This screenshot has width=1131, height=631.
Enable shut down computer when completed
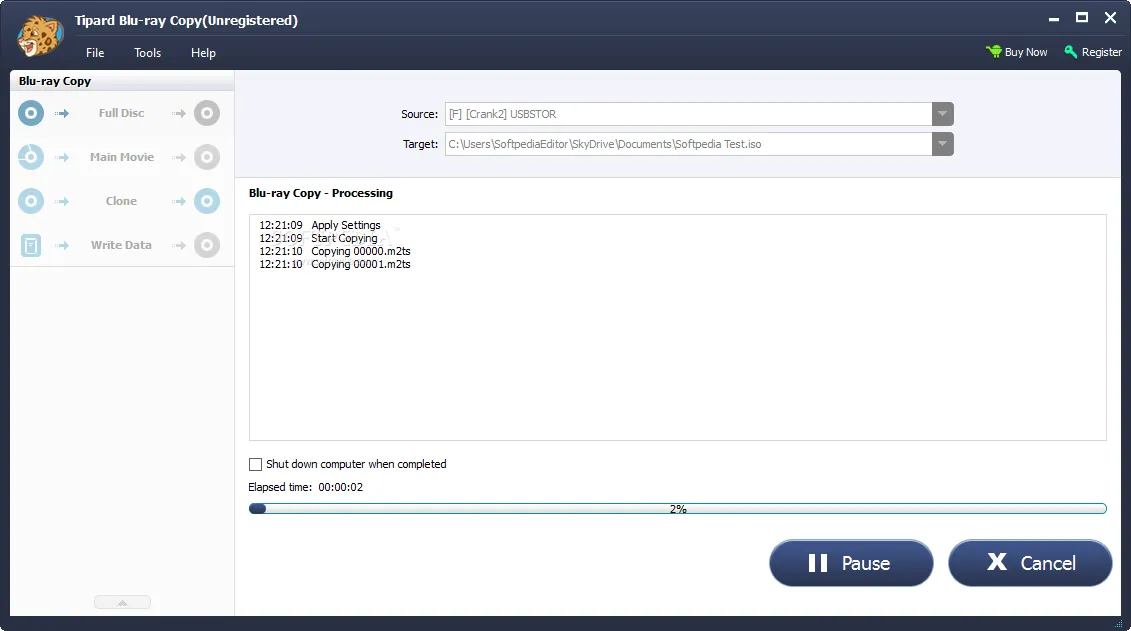click(x=255, y=464)
